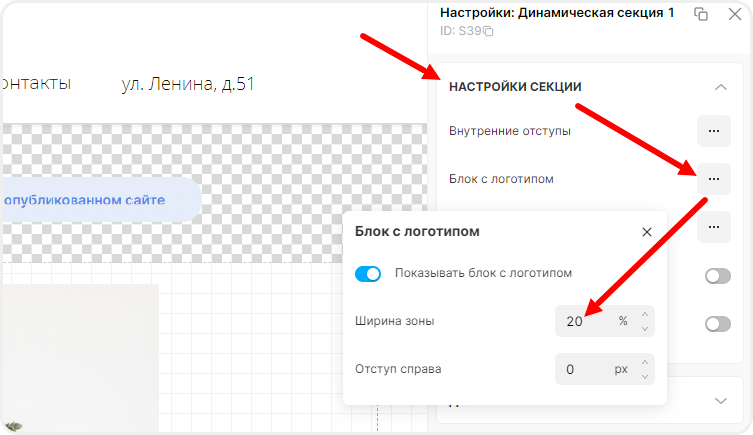Collapse the НАСТРОЙКИ СЕКЦИИ group

click(721, 87)
